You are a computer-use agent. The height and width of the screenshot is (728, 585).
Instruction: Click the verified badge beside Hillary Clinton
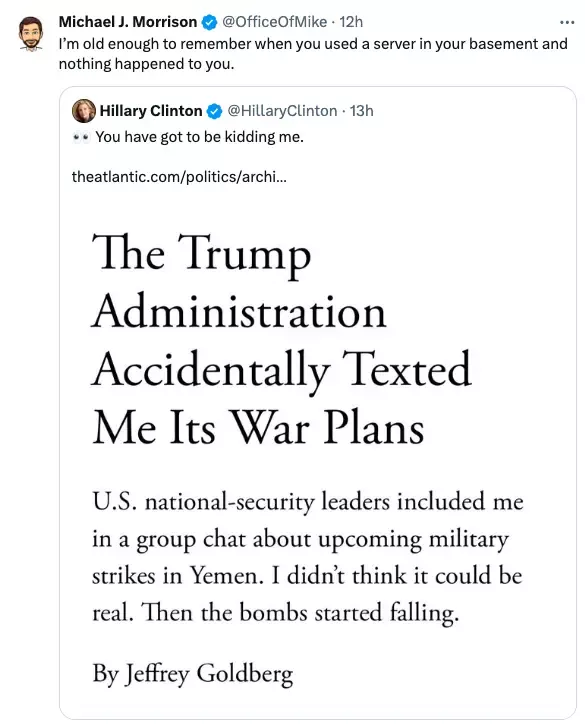pyautogui.click(x=214, y=111)
